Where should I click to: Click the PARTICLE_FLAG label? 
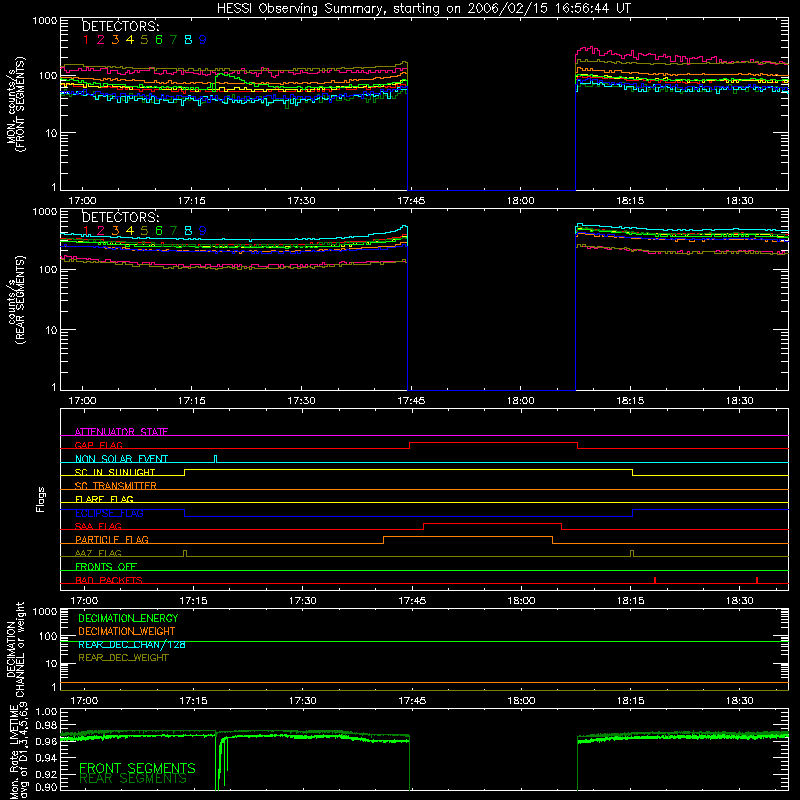coord(112,539)
